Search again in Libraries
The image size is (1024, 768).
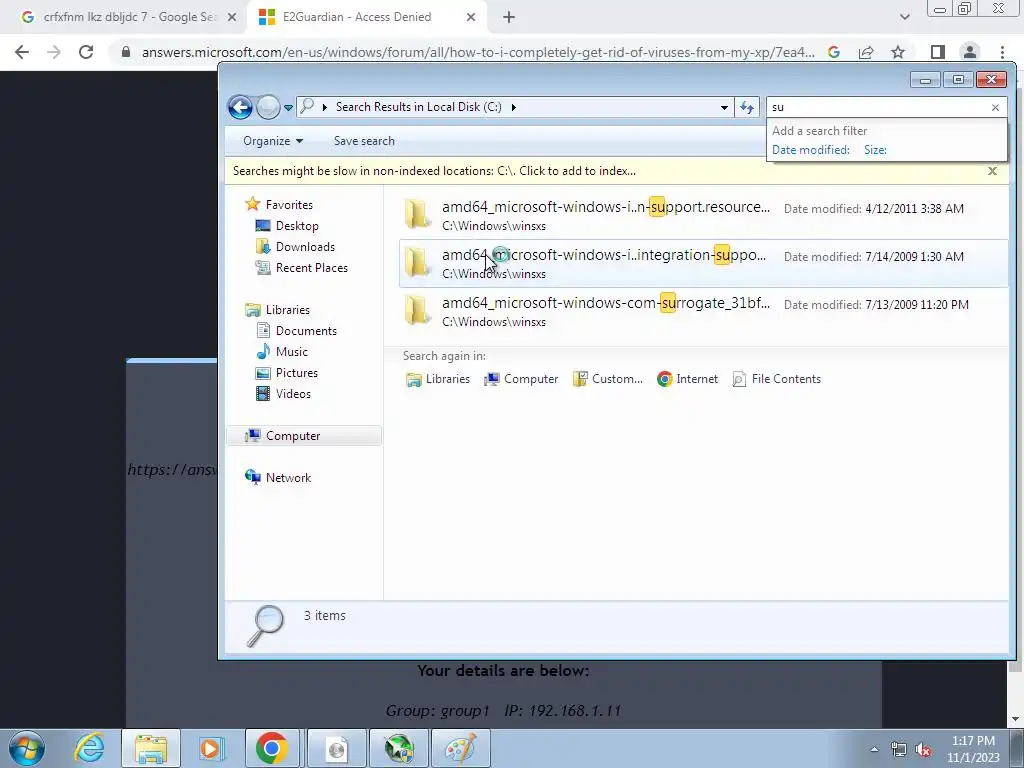[x=438, y=379]
